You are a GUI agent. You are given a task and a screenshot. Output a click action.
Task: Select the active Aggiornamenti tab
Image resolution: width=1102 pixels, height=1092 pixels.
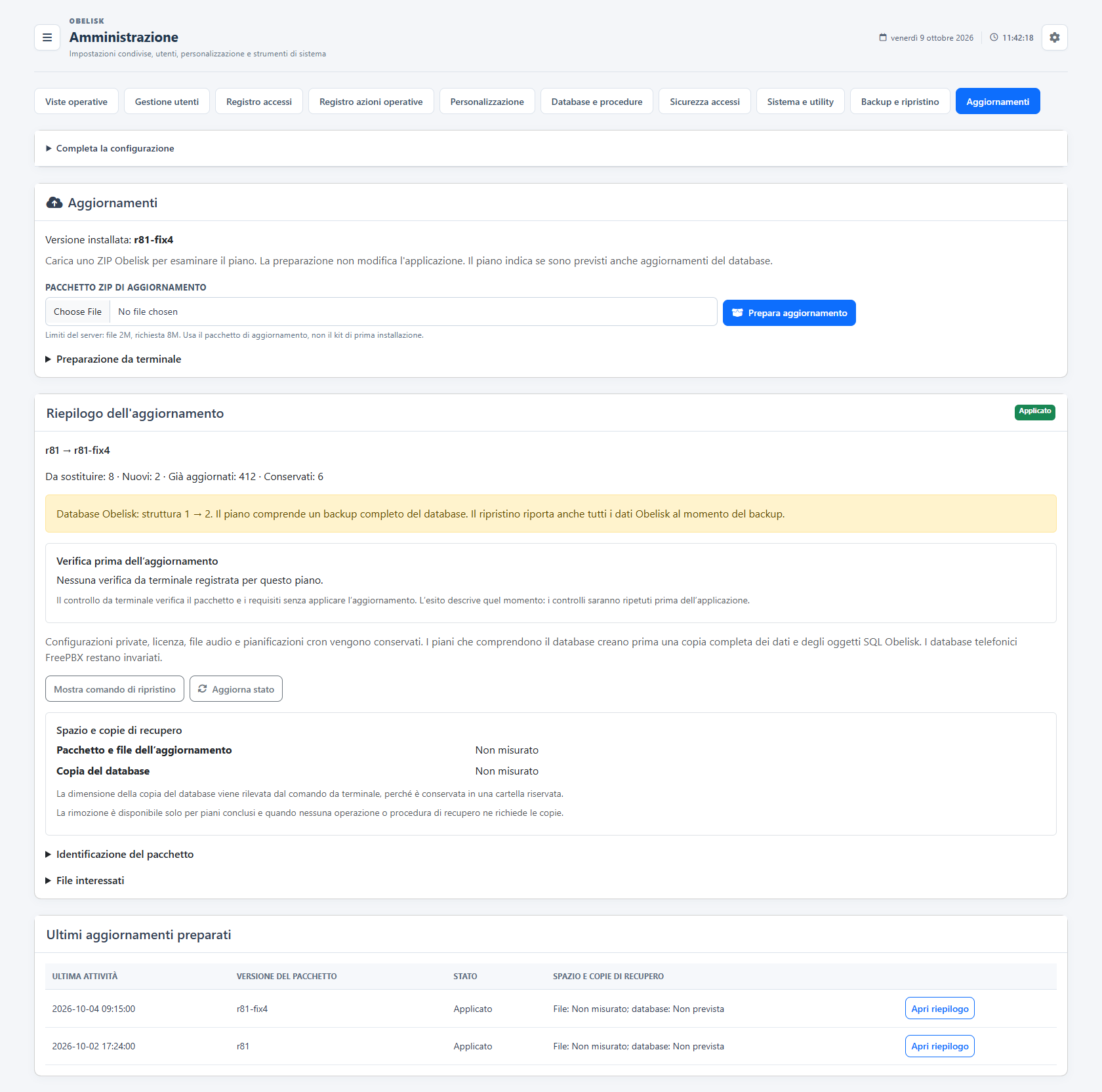998,101
